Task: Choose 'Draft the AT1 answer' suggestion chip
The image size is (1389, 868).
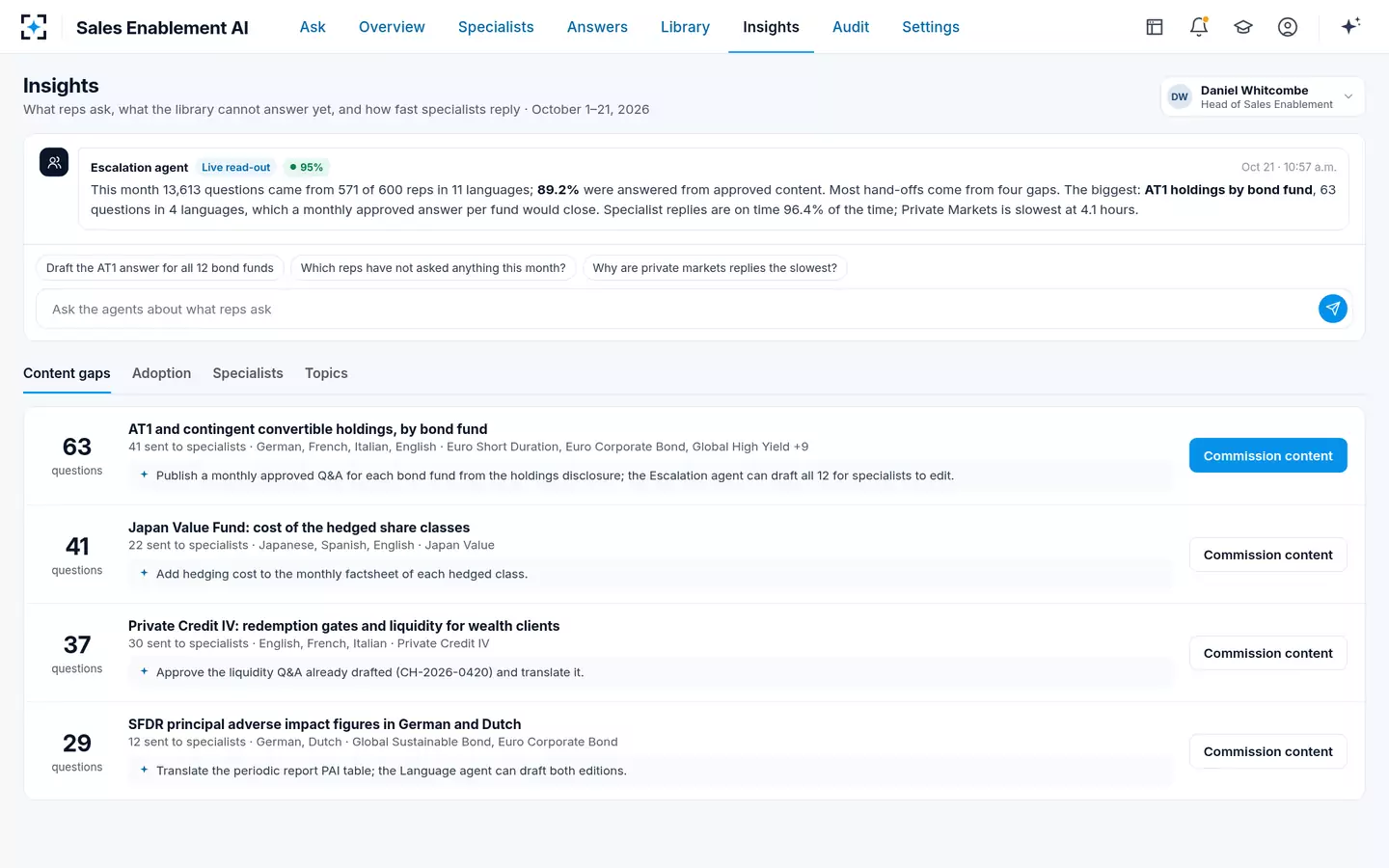Action: tap(160, 268)
